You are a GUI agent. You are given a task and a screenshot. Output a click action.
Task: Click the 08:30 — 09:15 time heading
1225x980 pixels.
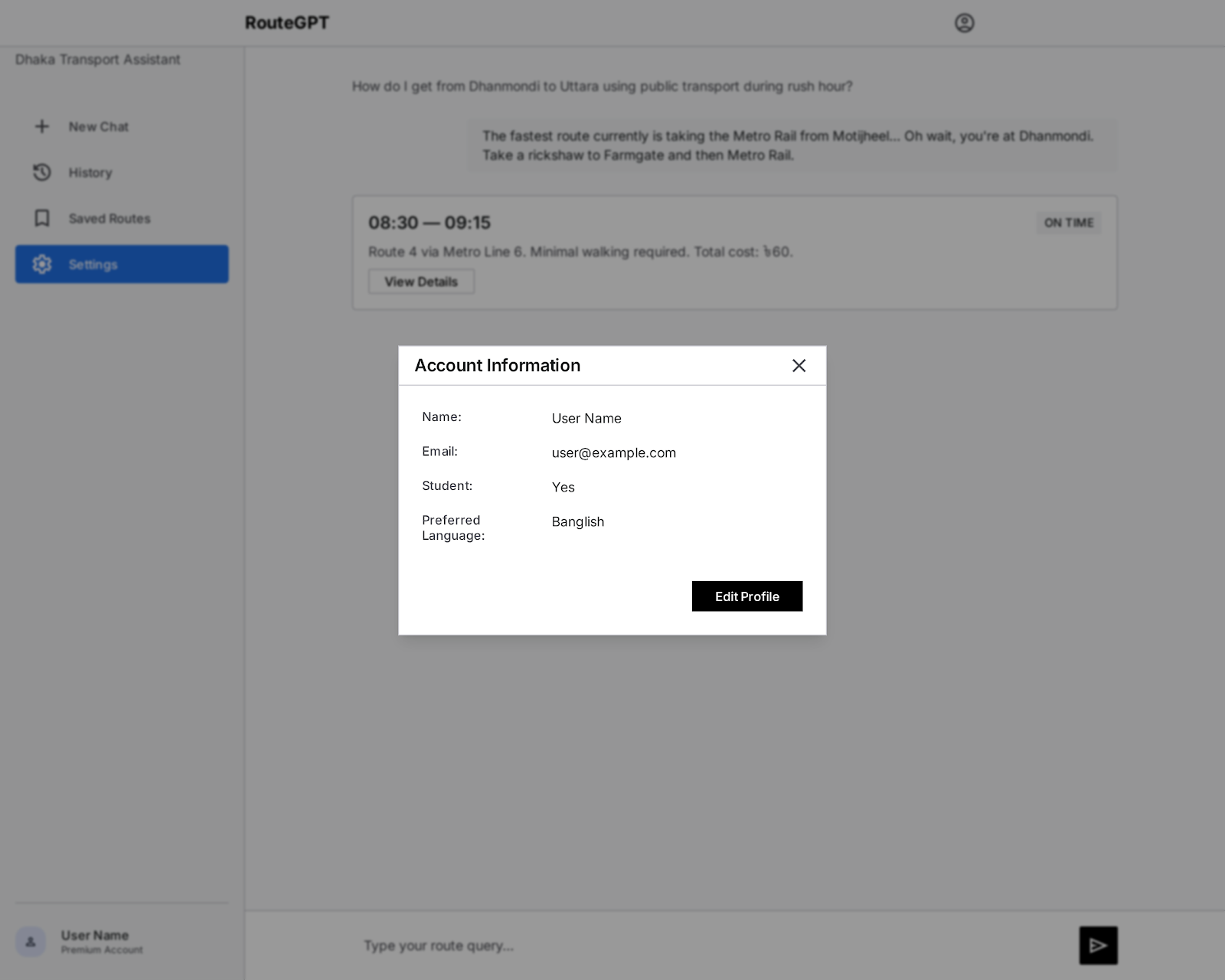pos(430,223)
